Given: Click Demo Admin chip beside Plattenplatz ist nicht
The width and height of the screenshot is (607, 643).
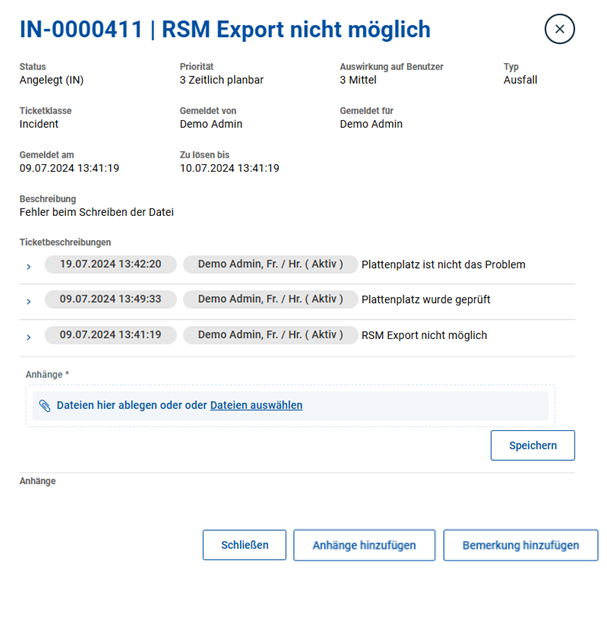Looking at the screenshot, I should point(270,264).
